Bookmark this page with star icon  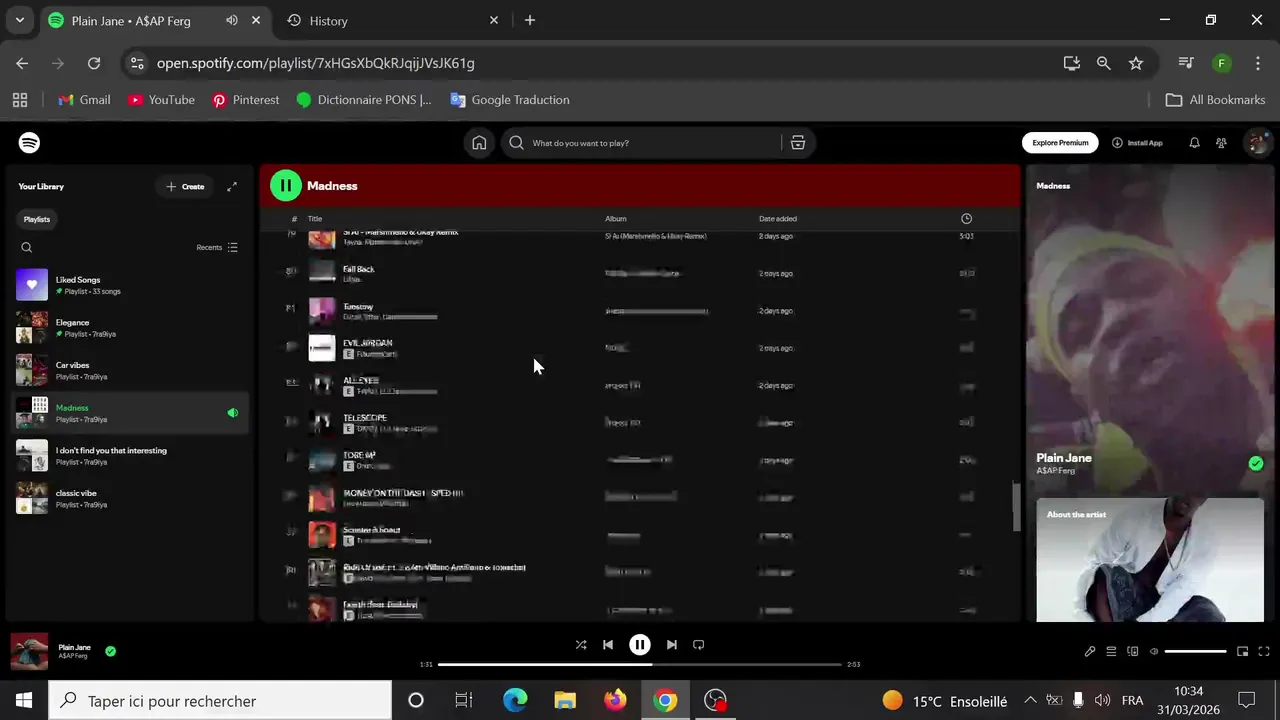[1136, 63]
